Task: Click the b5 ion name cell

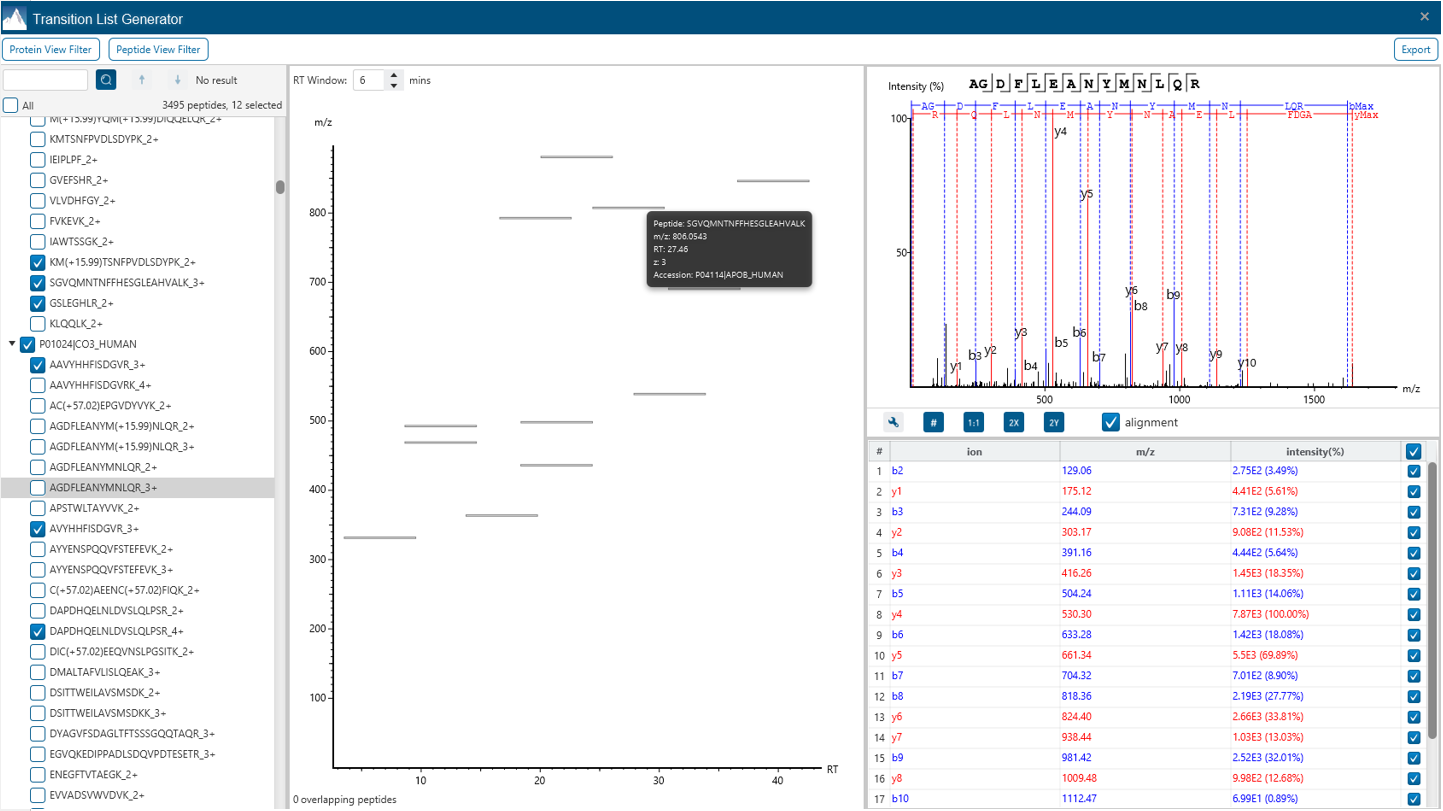Action: point(974,594)
